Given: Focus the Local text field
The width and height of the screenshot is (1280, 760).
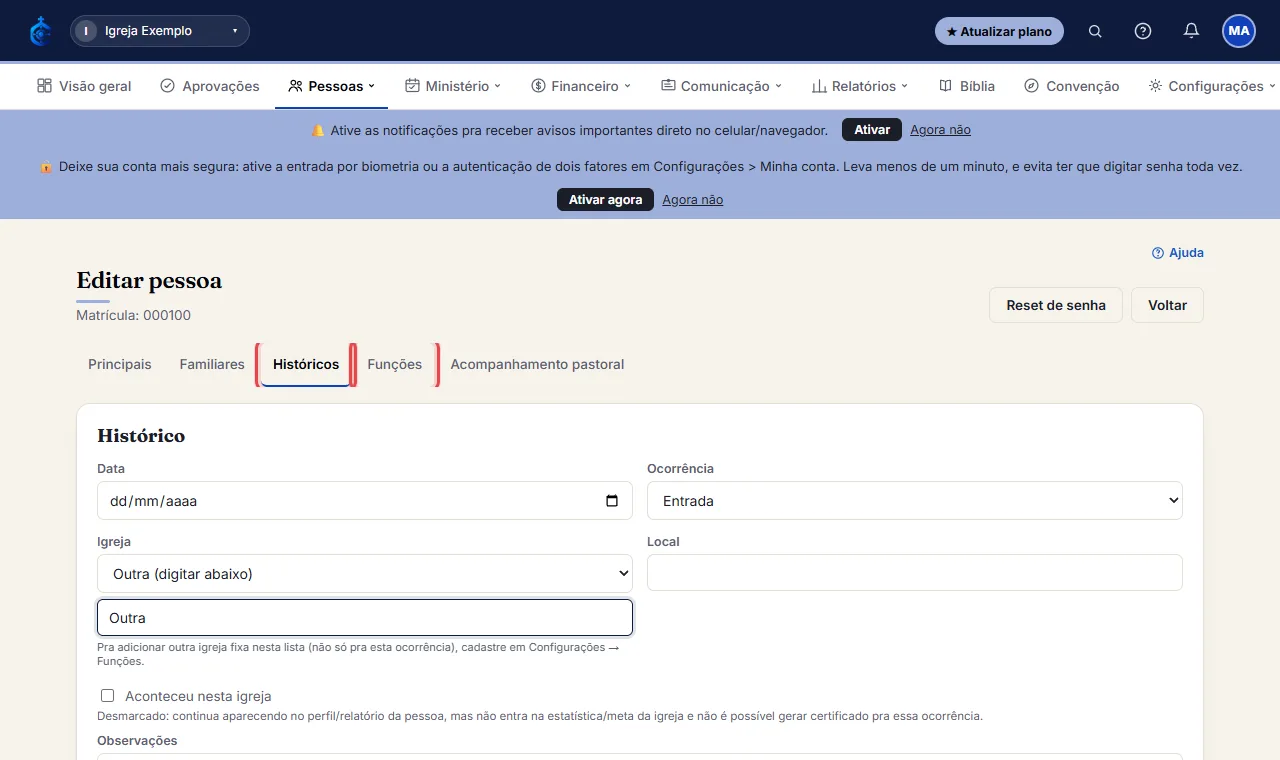Looking at the screenshot, I should pyautogui.click(x=915, y=573).
